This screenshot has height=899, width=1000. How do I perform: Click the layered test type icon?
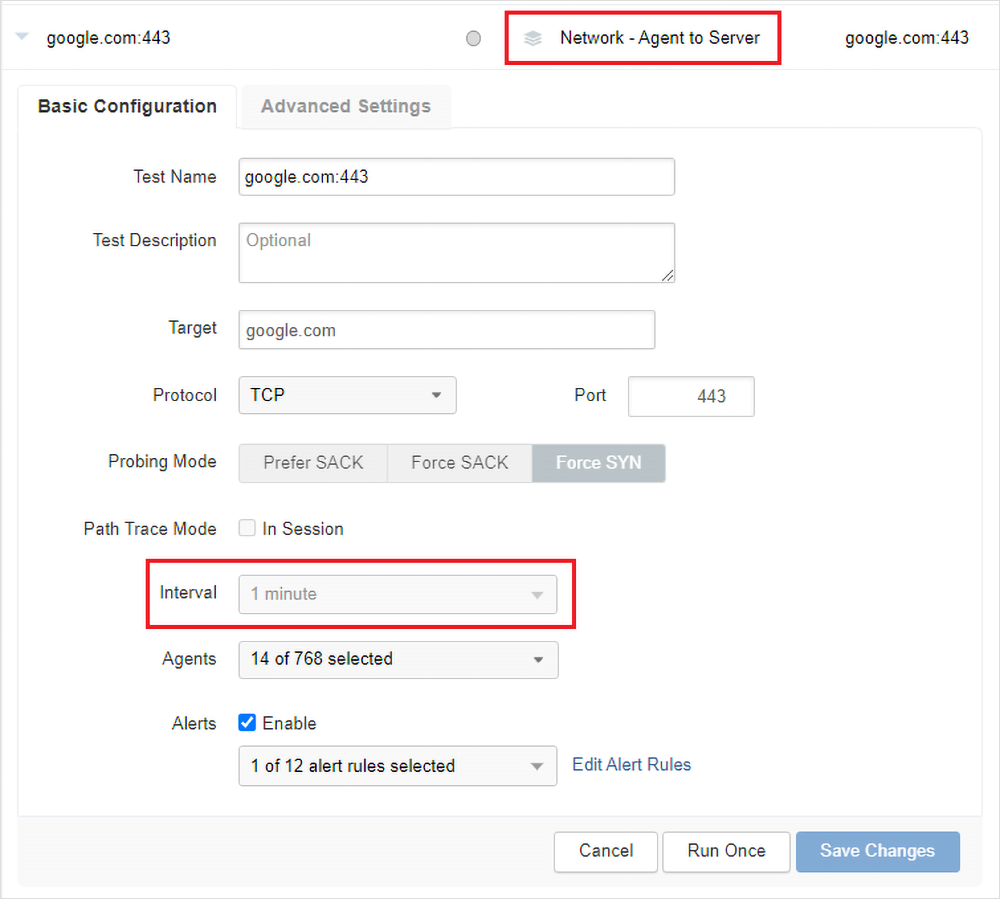(533, 38)
